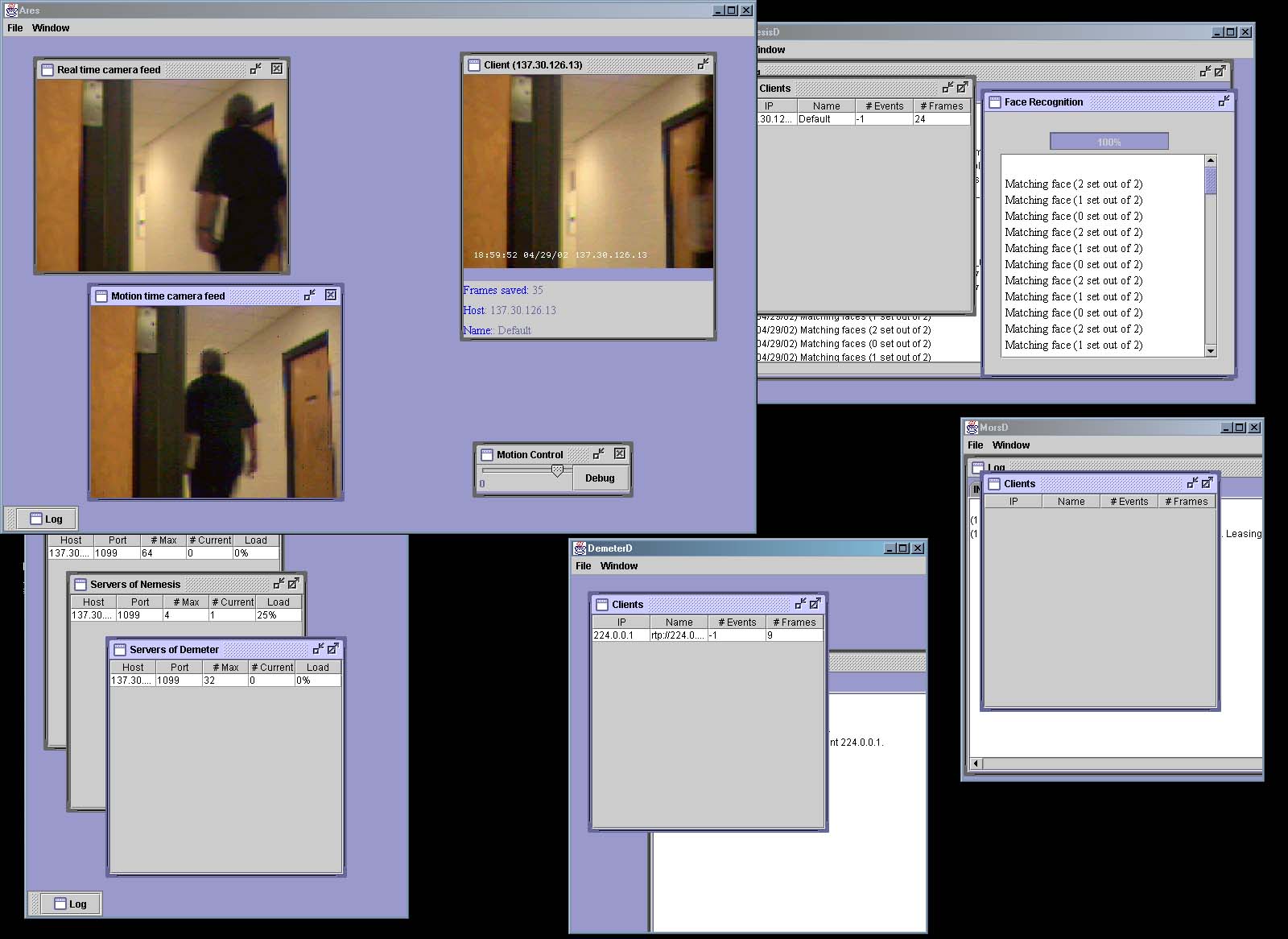Select the Default client row in NemesisD Clients
This screenshot has height=939, width=1288.
click(864, 119)
